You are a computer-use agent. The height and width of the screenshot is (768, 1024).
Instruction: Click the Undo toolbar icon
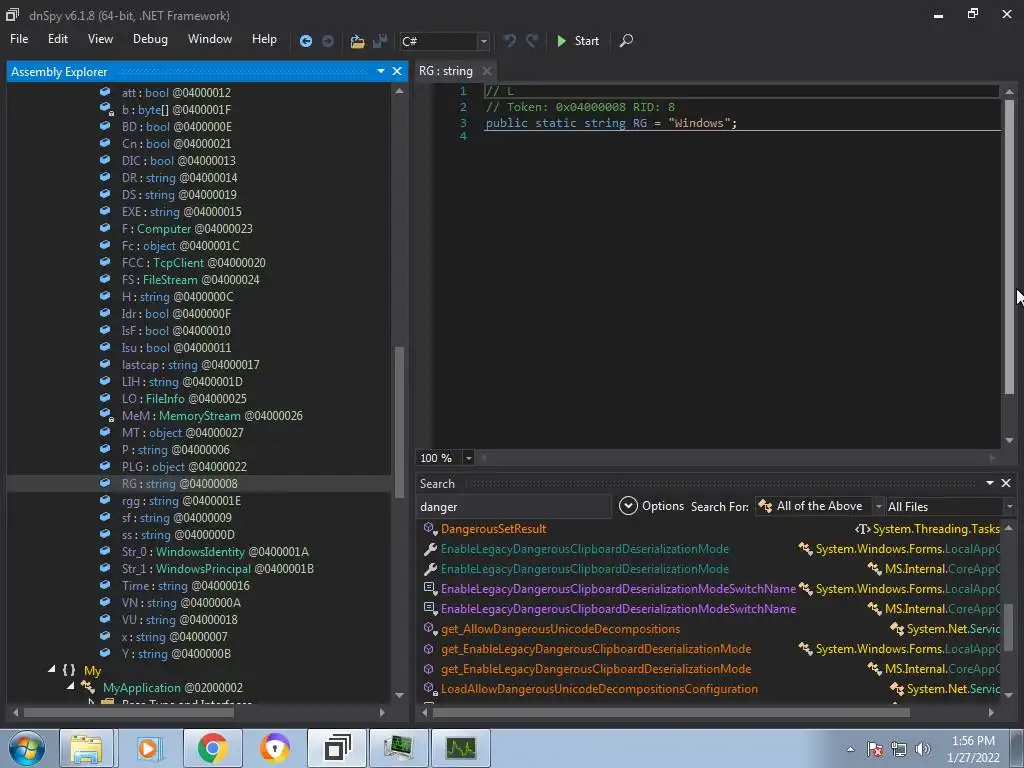tap(509, 40)
